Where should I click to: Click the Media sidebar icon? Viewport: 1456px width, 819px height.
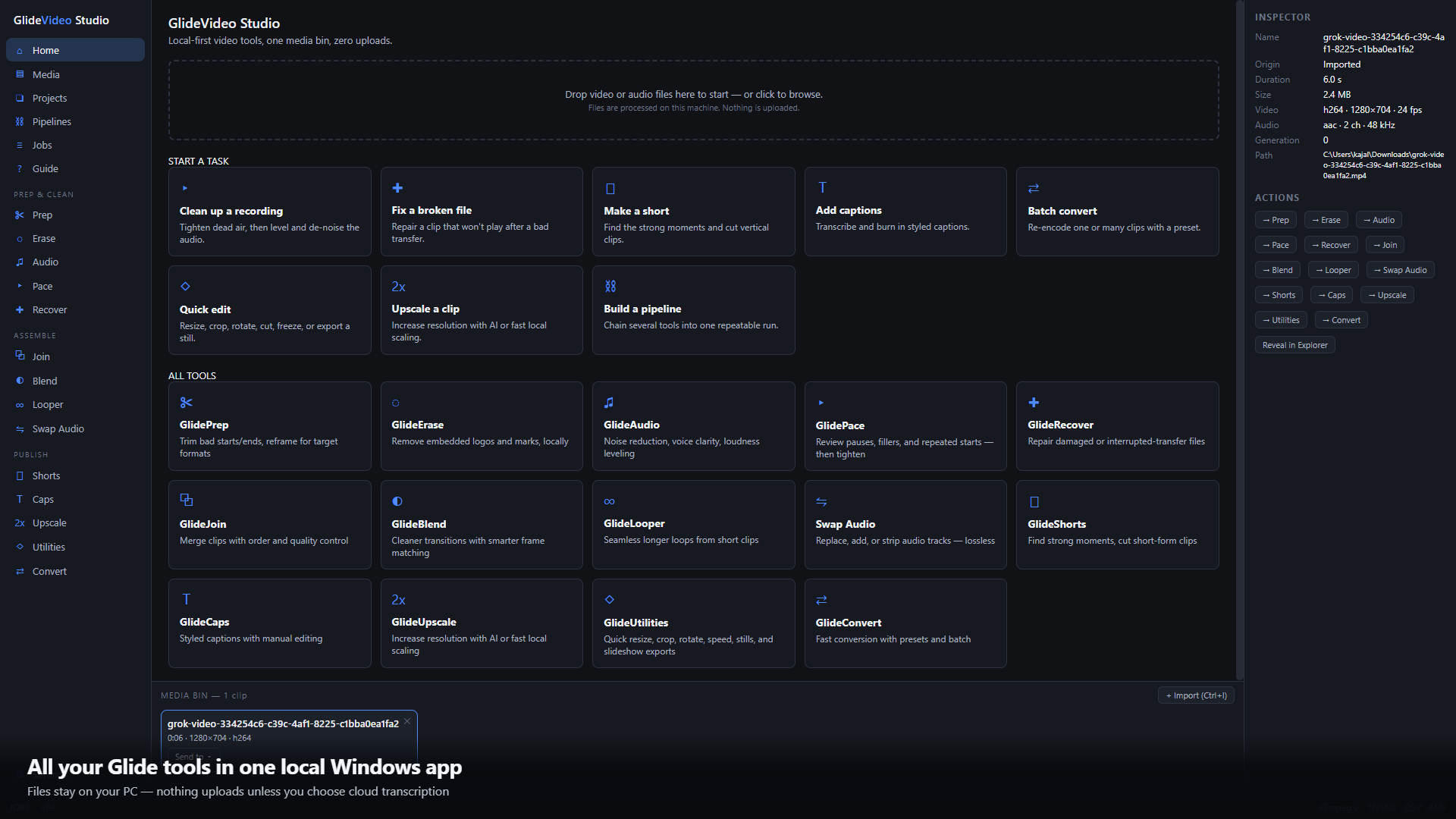(x=20, y=74)
